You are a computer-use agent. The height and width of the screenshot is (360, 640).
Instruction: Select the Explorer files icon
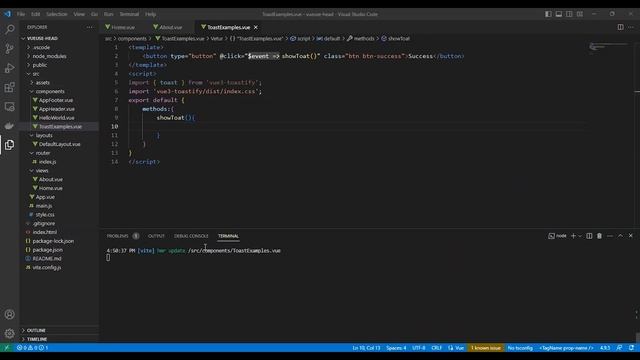click(9, 144)
